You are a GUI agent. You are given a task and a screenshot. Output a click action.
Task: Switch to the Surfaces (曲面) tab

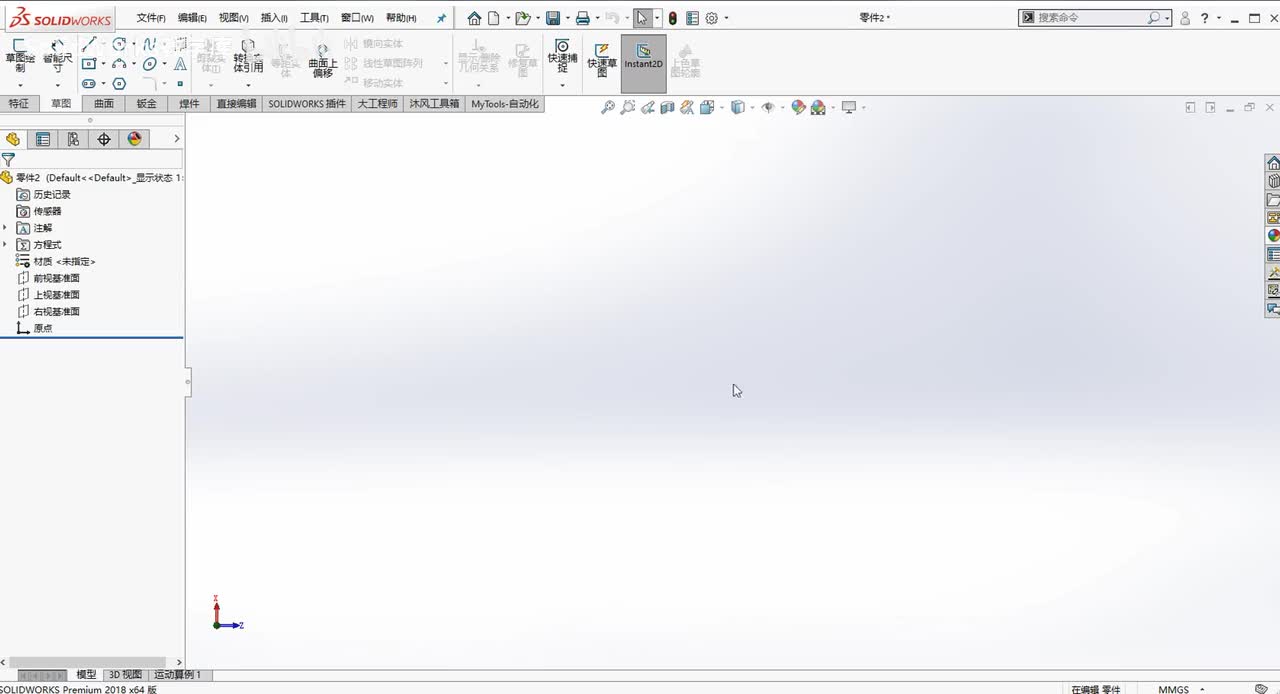[x=104, y=104]
